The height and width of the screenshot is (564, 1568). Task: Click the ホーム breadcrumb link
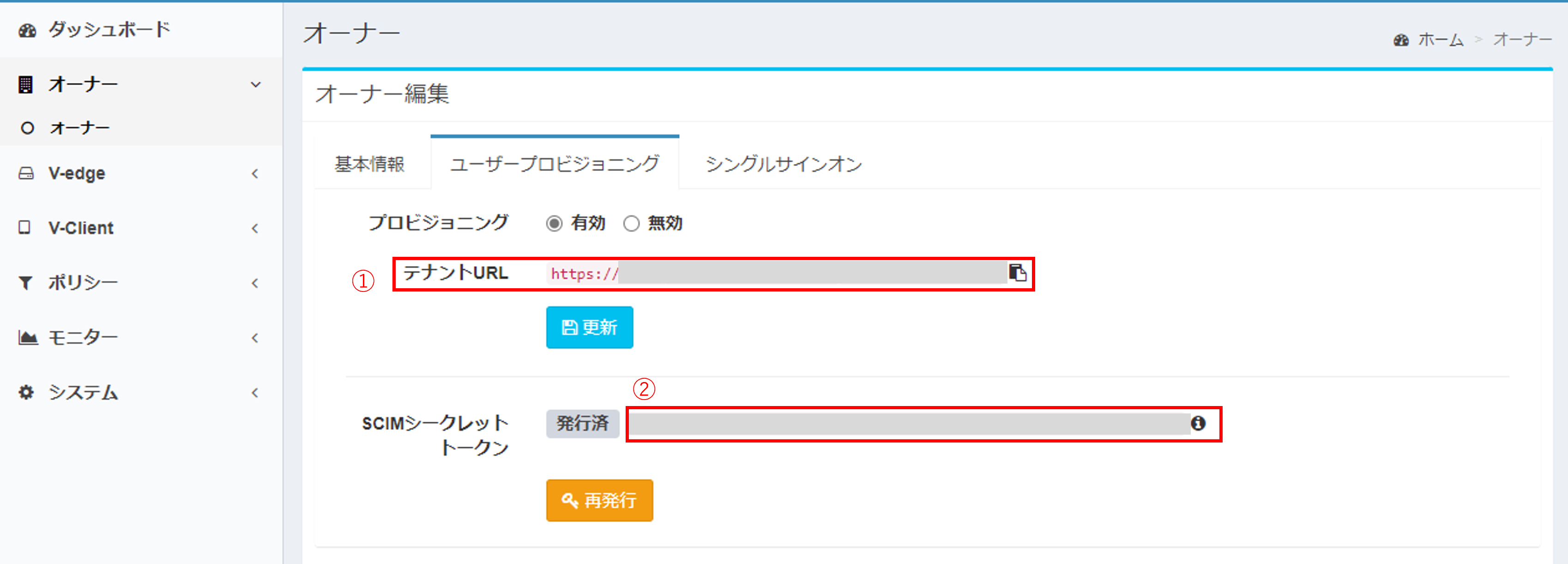[x=1440, y=40]
